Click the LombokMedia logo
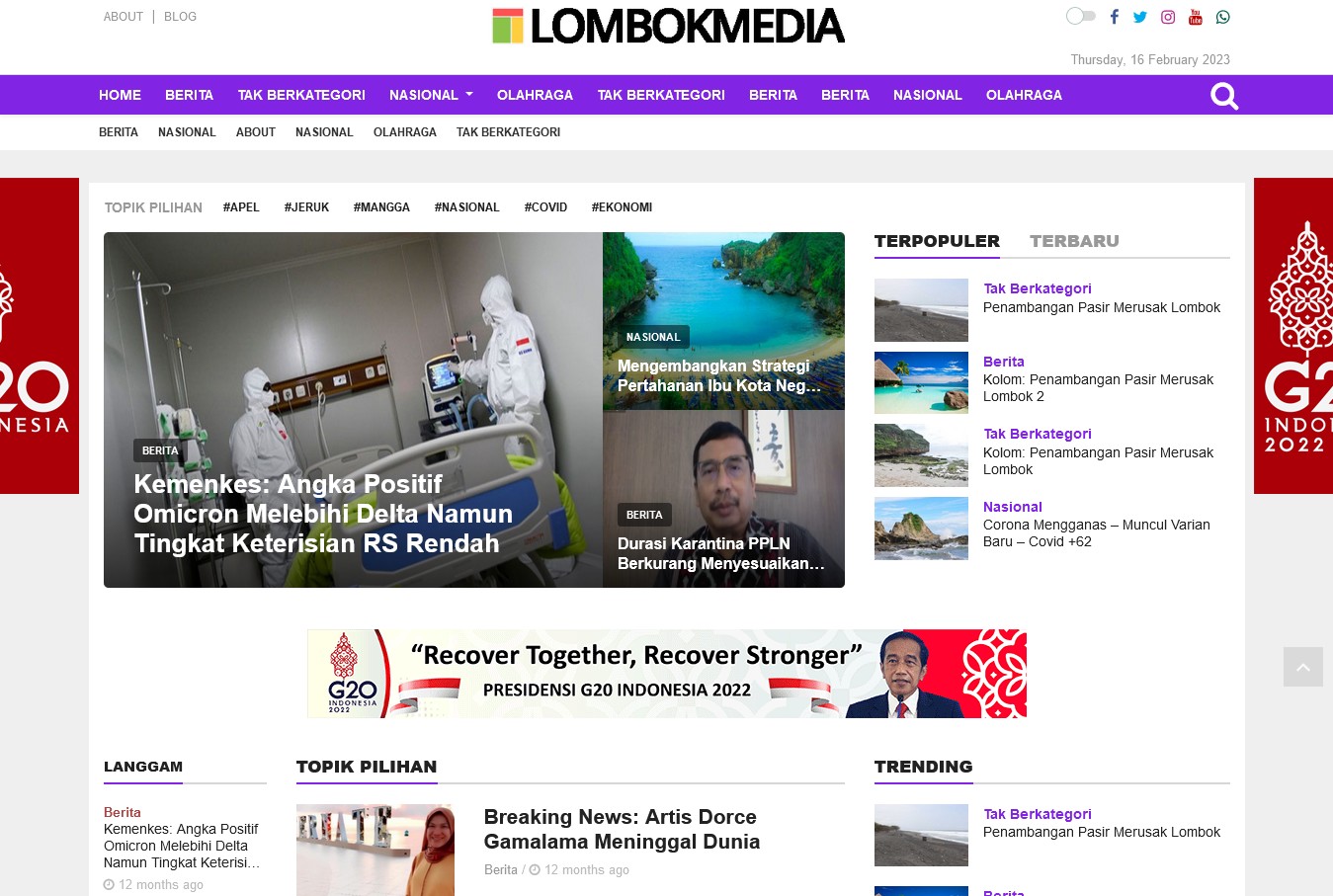This screenshot has width=1333, height=896. 668,27
